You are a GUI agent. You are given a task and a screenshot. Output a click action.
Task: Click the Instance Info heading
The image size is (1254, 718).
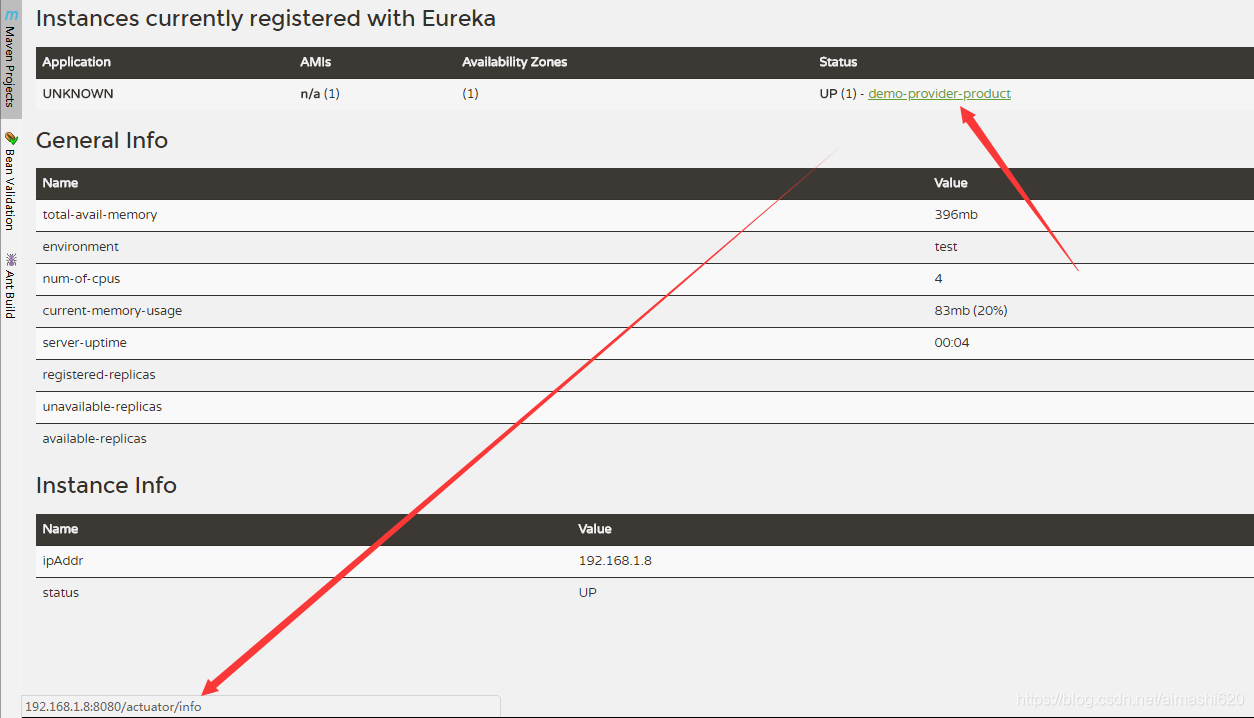pos(106,485)
